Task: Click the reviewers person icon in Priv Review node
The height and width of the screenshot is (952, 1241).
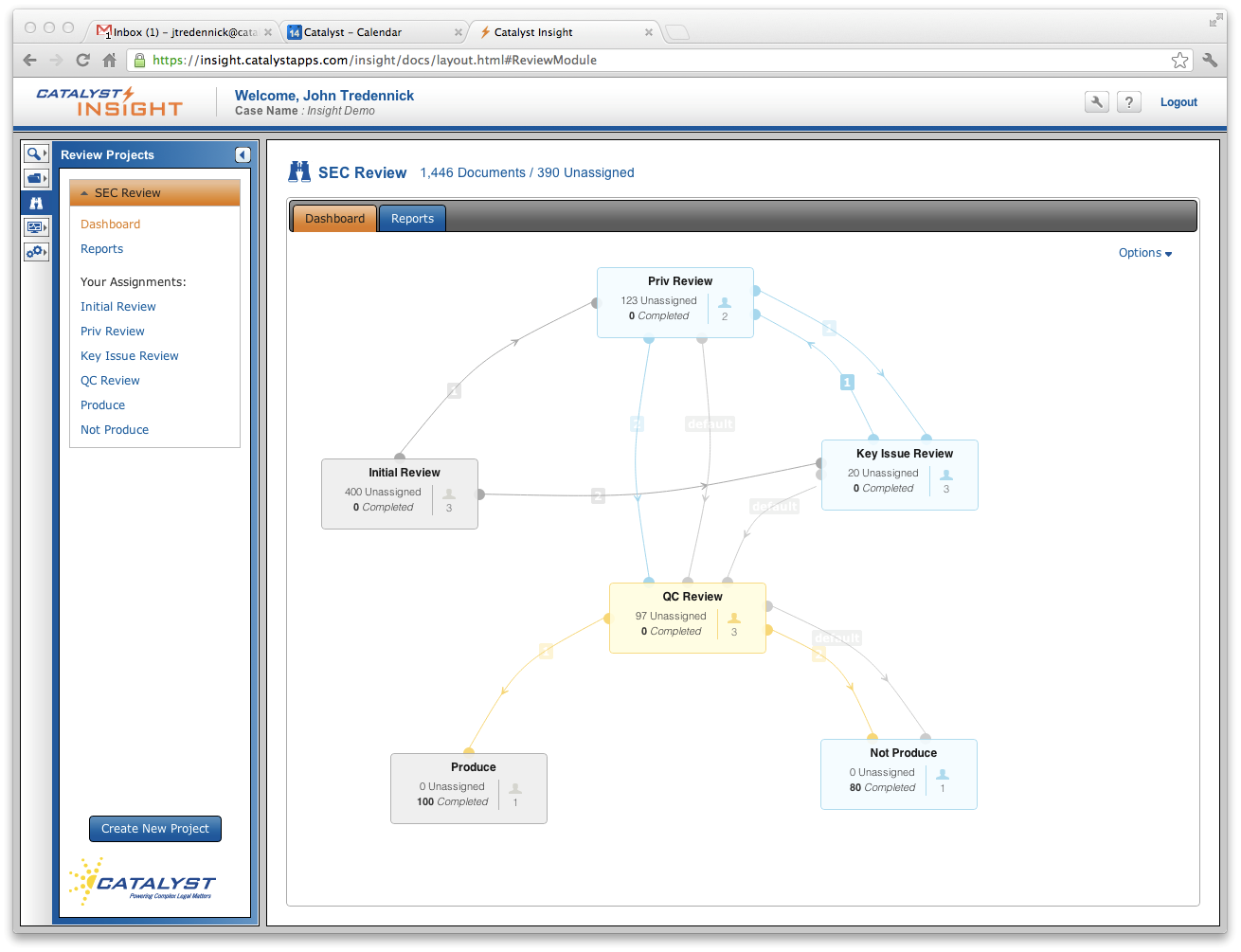Action: click(x=725, y=303)
